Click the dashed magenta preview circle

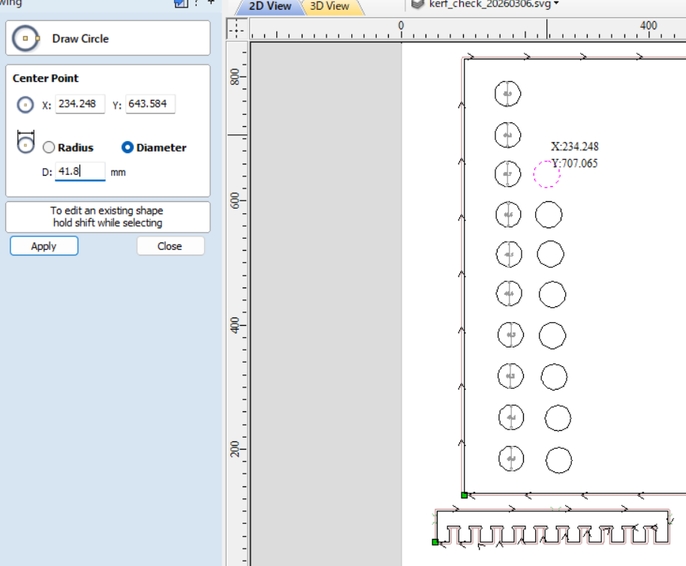pyautogui.click(x=546, y=174)
